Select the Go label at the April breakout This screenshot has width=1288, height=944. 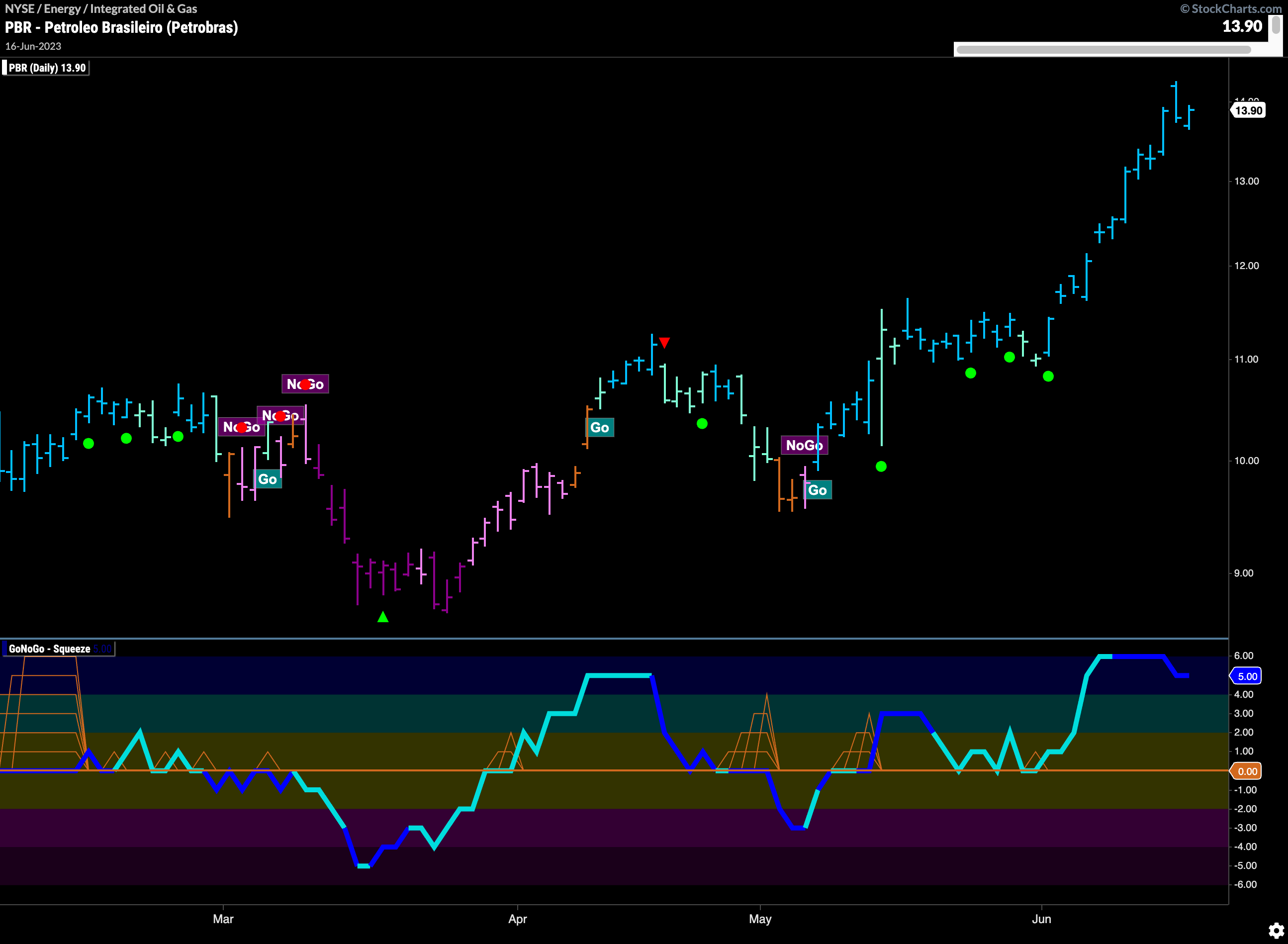[x=599, y=427]
